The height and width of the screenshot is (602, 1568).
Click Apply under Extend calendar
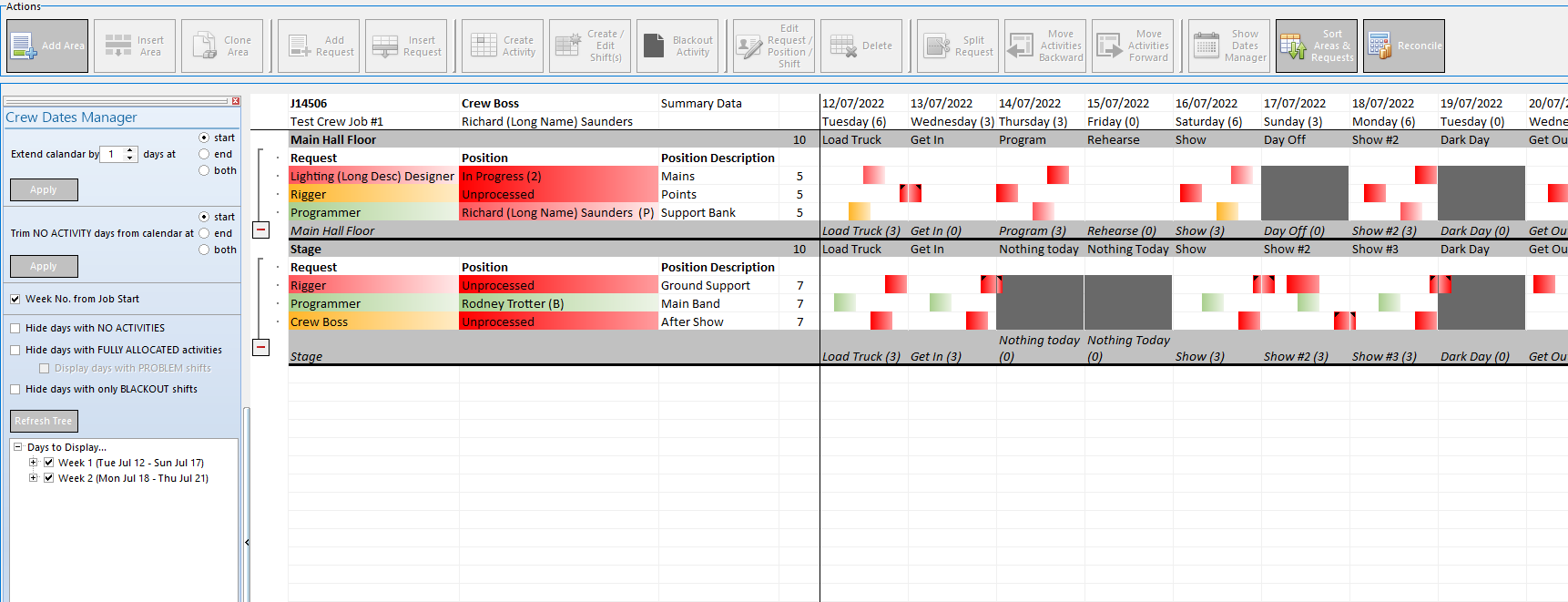pyautogui.click(x=44, y=189)
